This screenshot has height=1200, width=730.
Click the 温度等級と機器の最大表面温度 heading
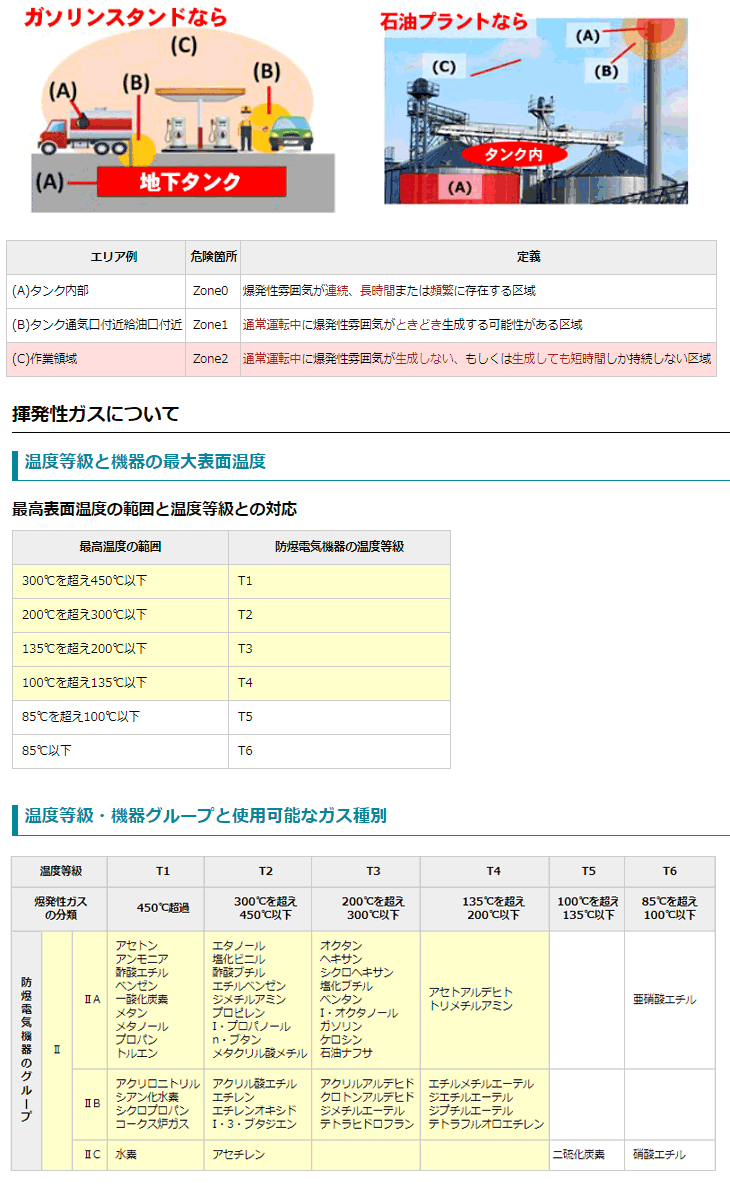tap(145, 462)
